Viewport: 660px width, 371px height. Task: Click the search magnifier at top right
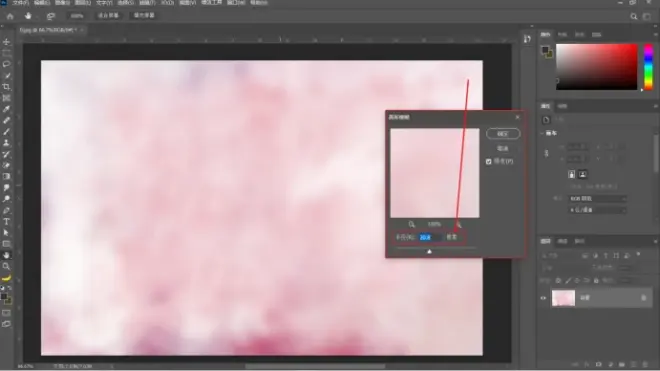[633, 16]
